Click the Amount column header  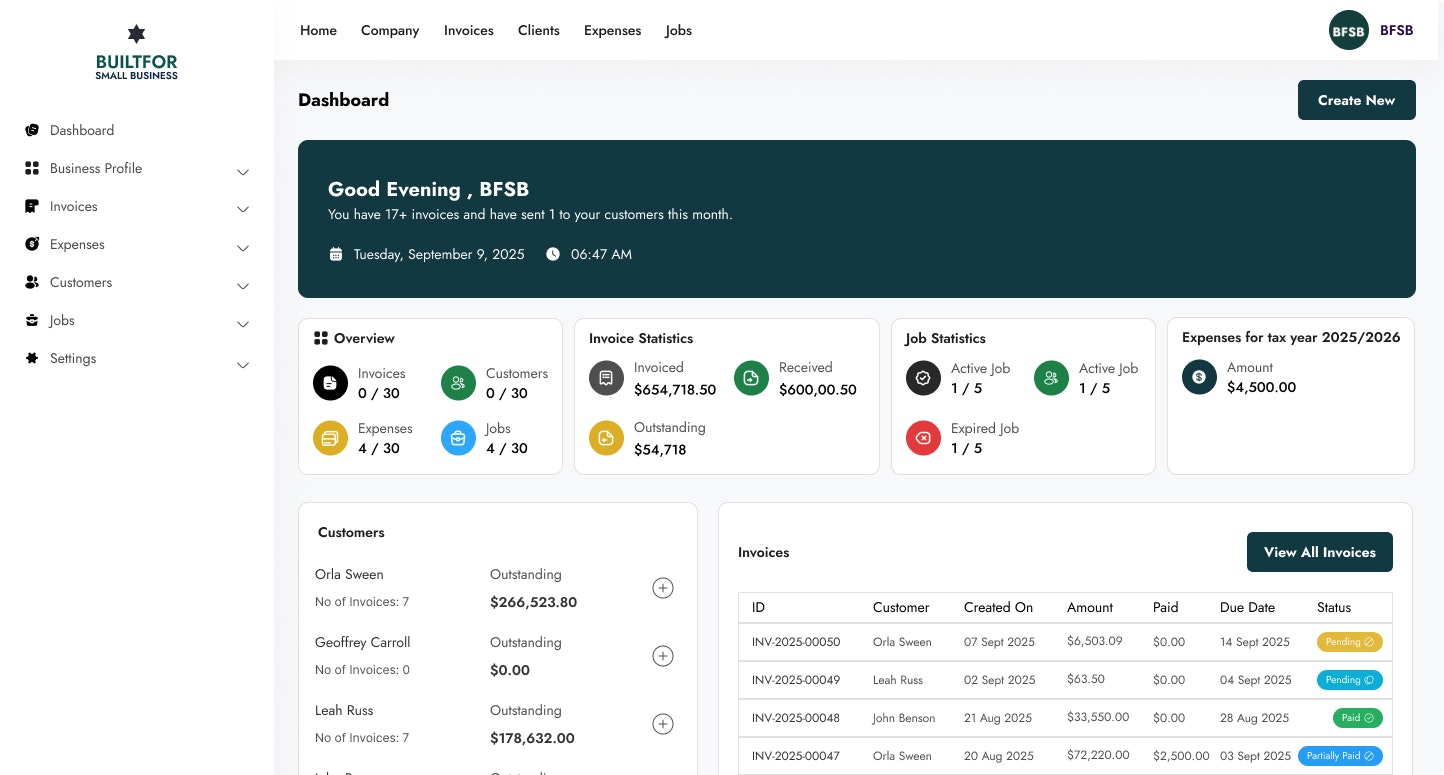click(1090, 607)
